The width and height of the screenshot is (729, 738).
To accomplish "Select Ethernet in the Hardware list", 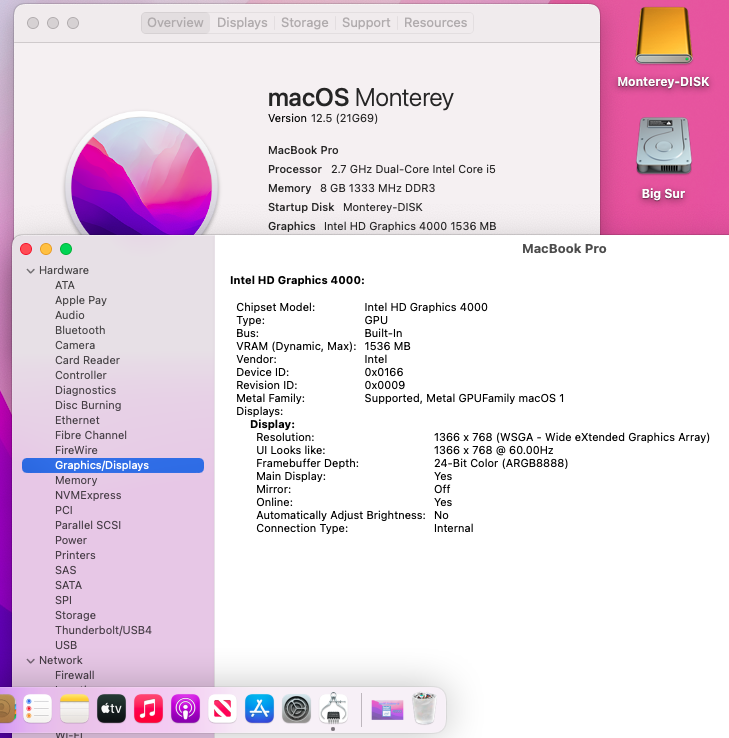I will pos(77,420).
